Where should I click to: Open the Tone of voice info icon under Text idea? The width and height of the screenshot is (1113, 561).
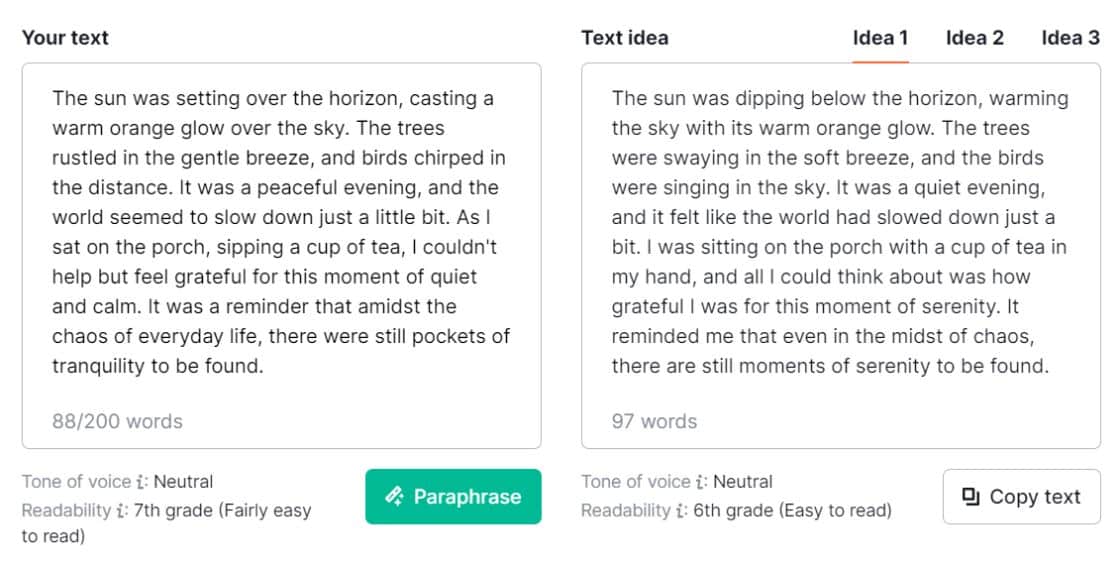click(702, 482)
